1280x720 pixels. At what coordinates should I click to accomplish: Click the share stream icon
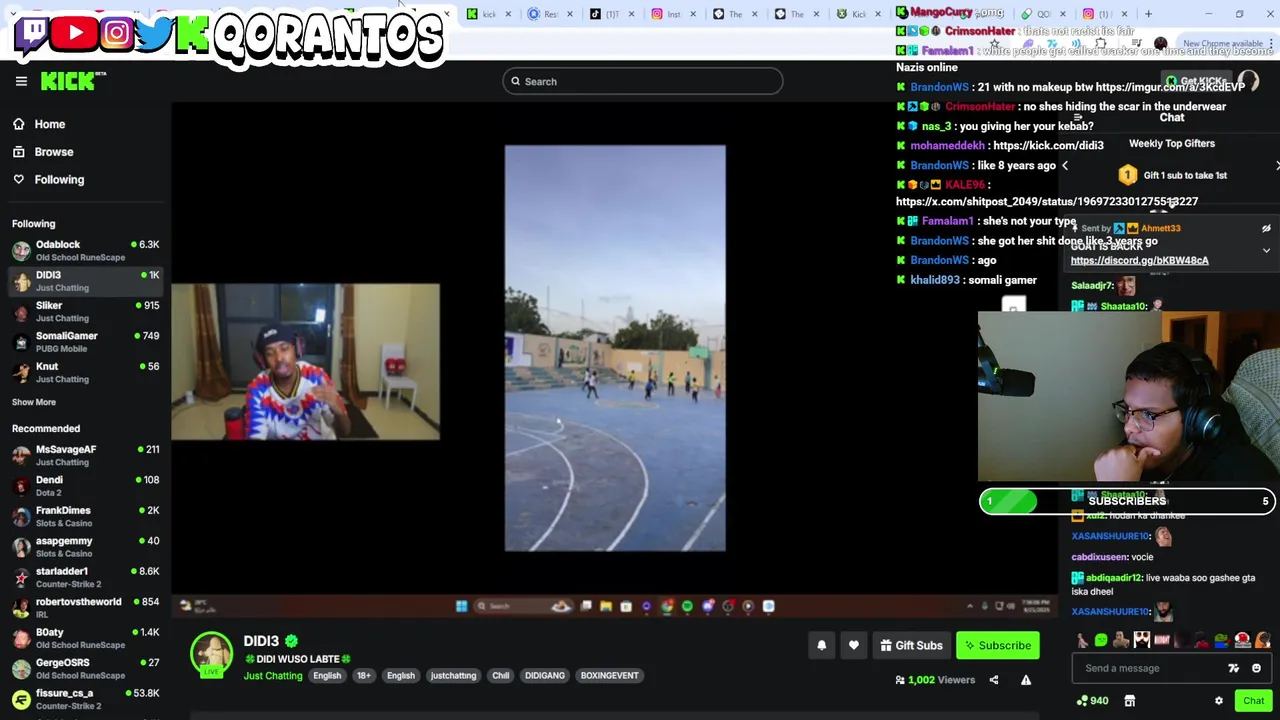(993, 680)
